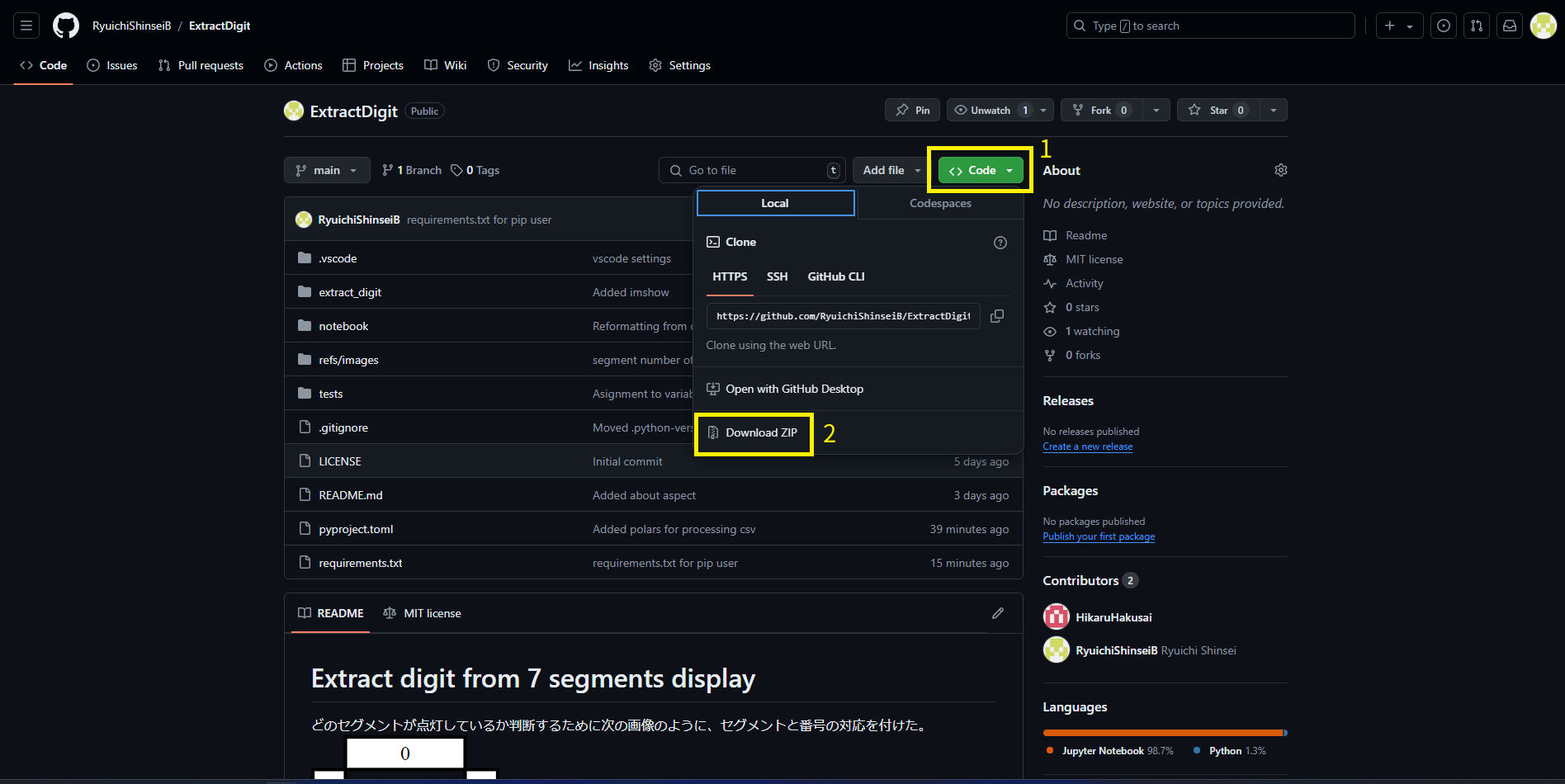Open requirements.txt file
The width and height of the screenshot is (1565, 784).
pos(361,563)
